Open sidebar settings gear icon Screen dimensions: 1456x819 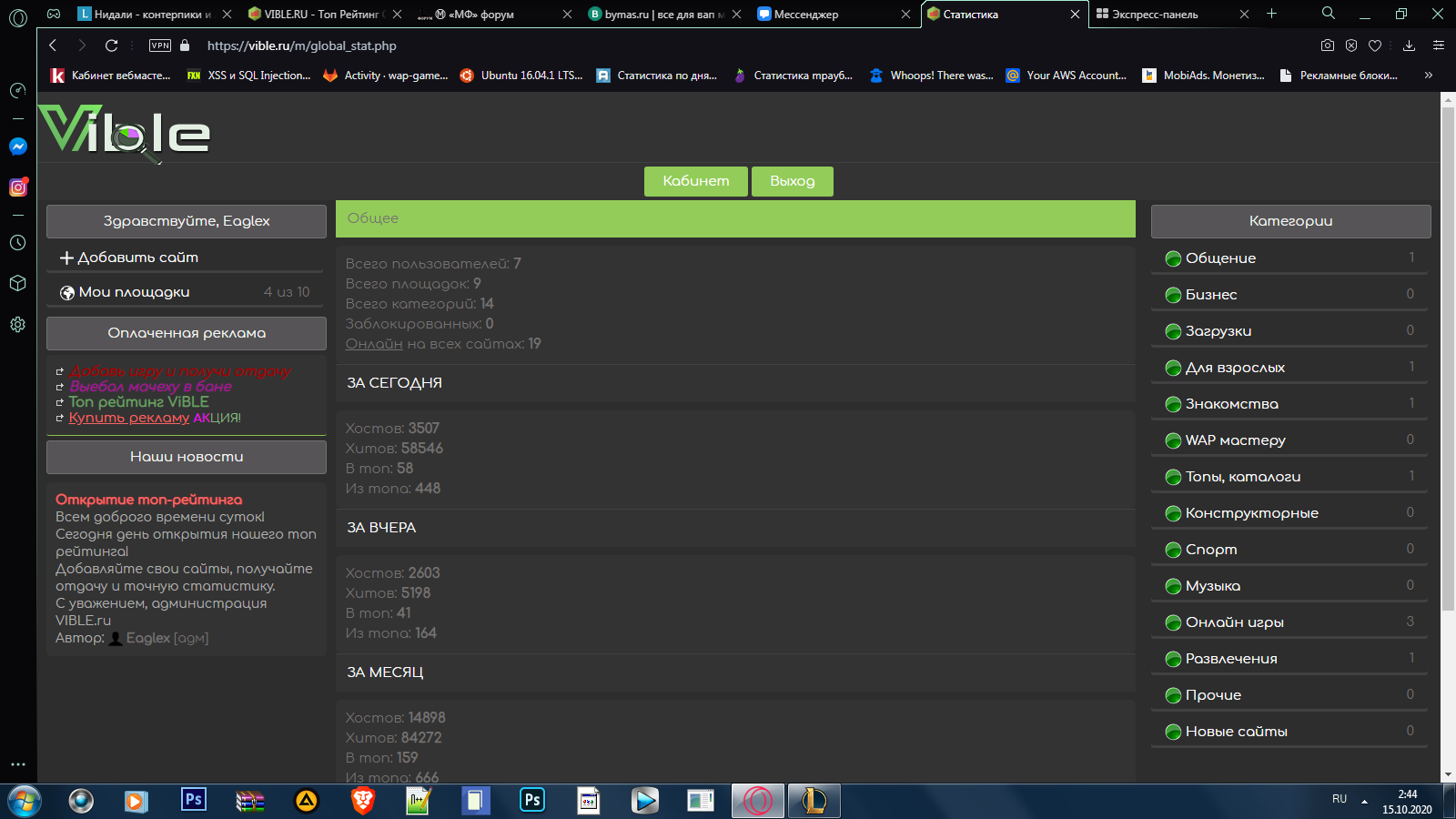click(17, 324)
